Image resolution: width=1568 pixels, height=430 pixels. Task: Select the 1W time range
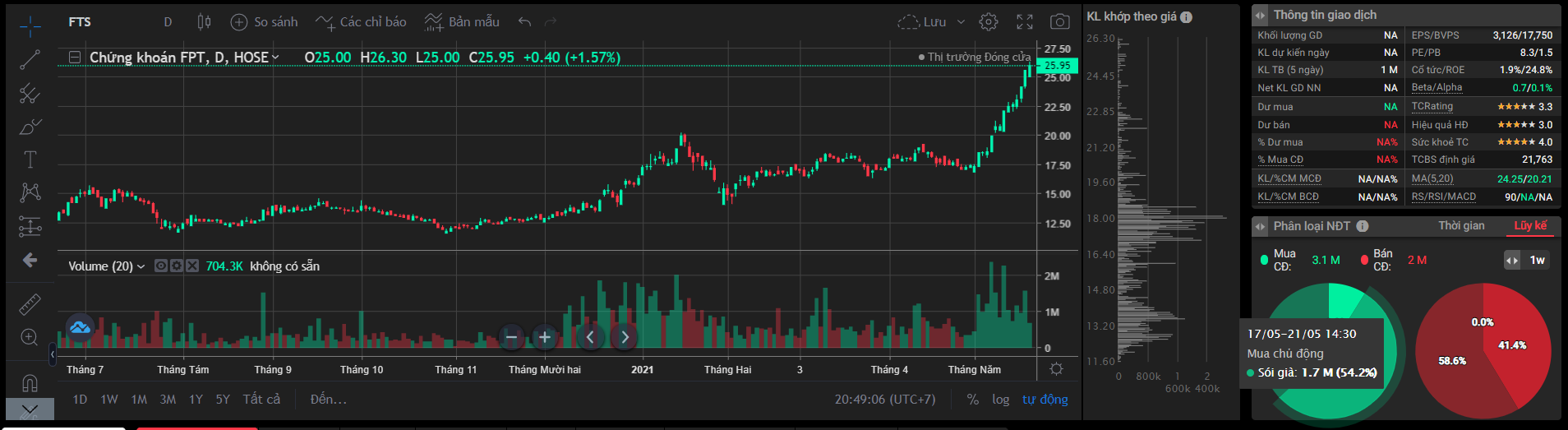point(109,400)
